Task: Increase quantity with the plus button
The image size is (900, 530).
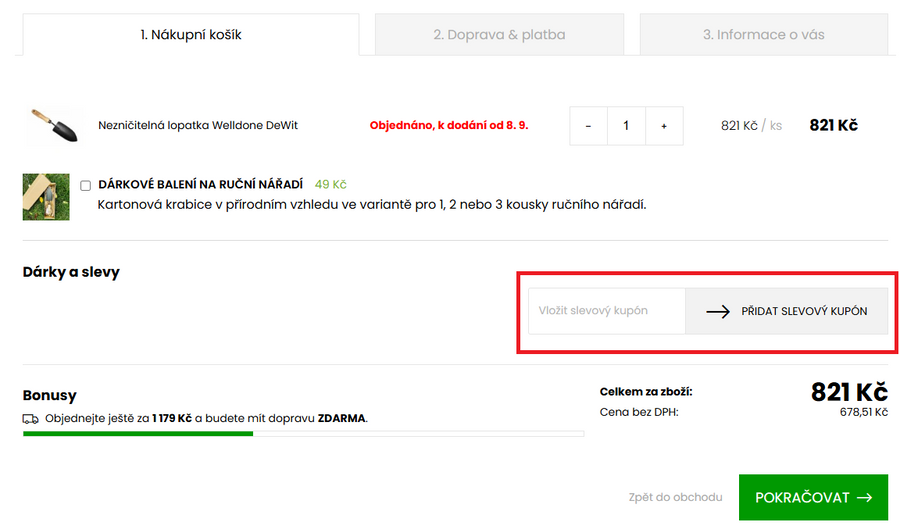Action: pos(664,126)
